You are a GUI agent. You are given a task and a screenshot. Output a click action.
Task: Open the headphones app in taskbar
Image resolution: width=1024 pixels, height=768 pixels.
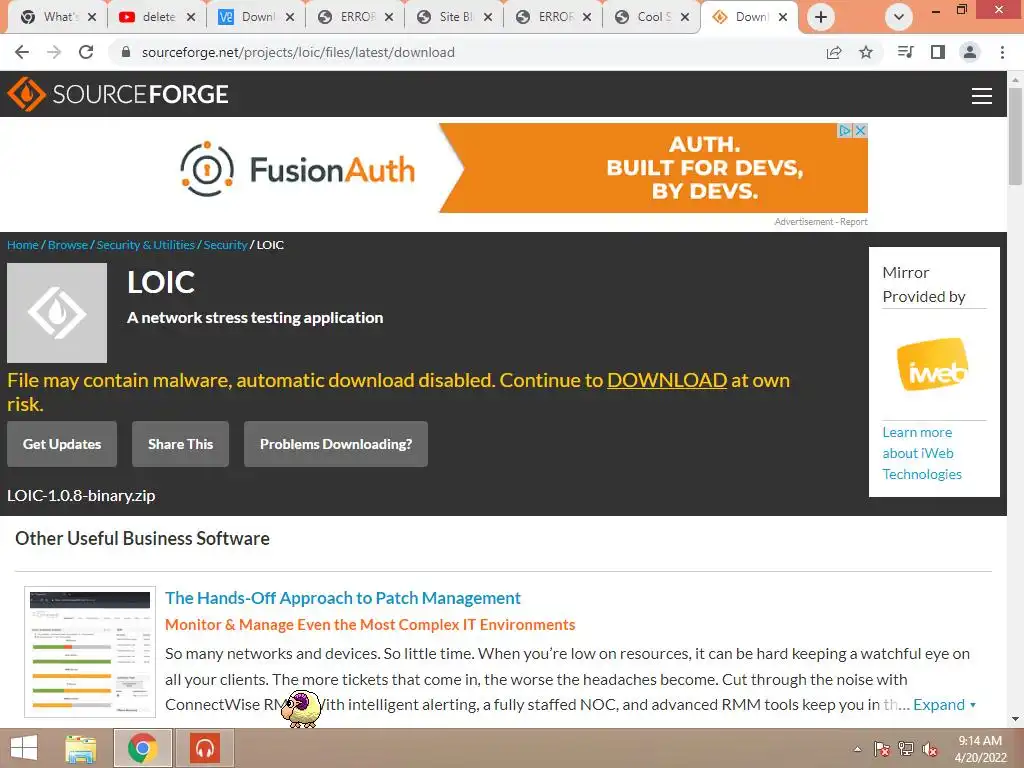pyautogui.click(x=205, y=748)
